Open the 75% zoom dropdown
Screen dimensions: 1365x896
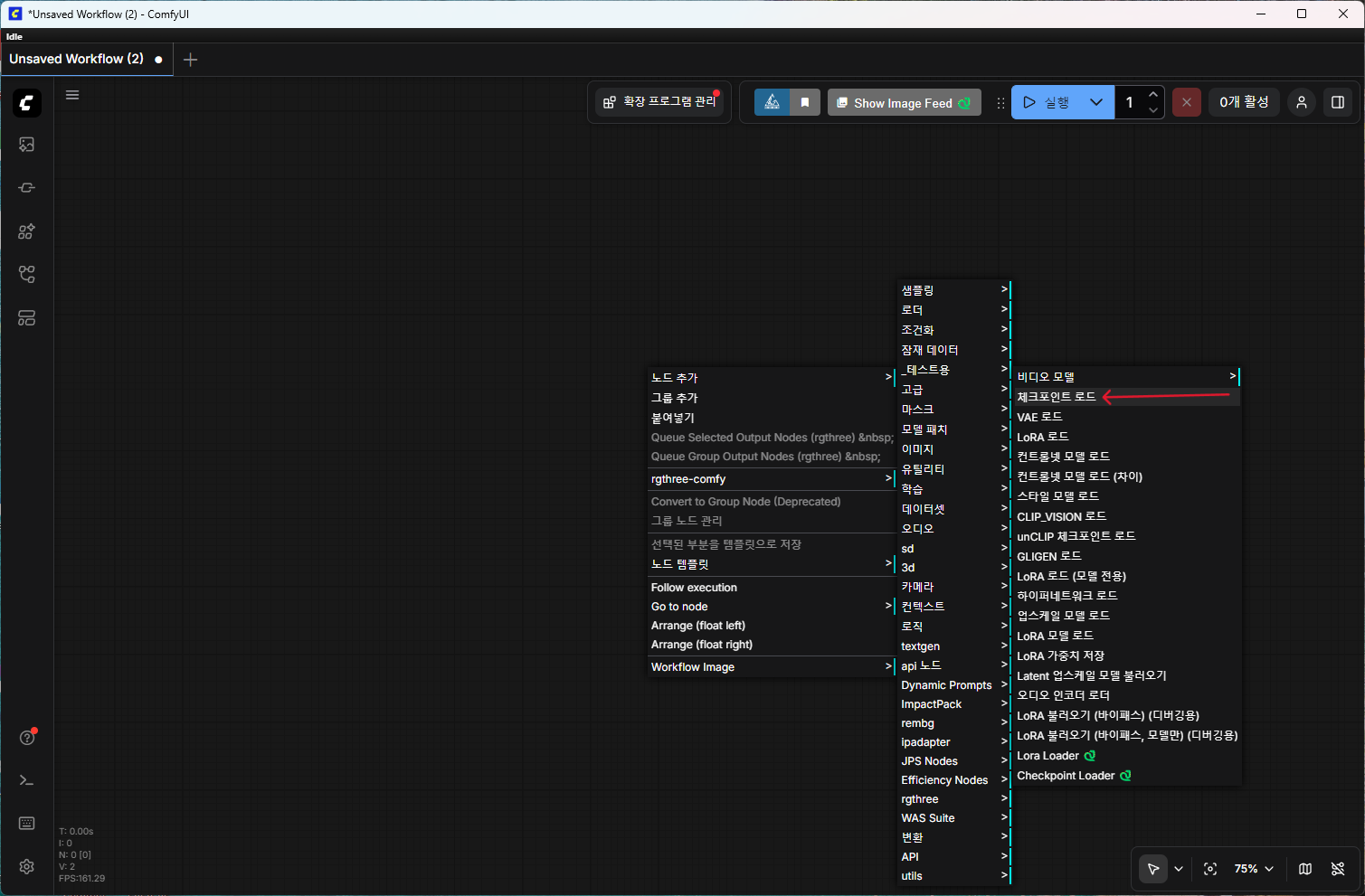point(1254,869)
